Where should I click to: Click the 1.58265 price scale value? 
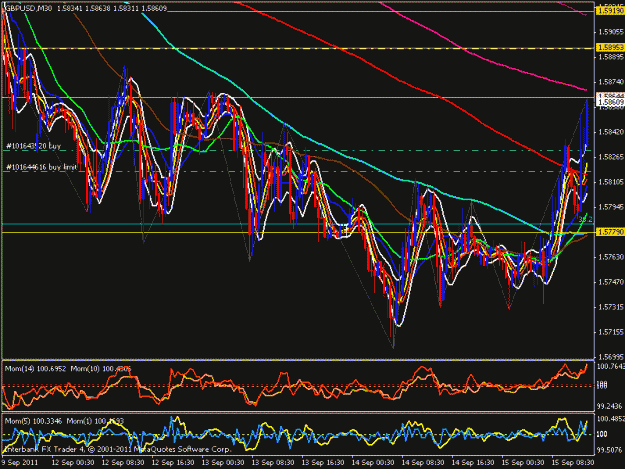pyautogui.click(x=611, y=157)
